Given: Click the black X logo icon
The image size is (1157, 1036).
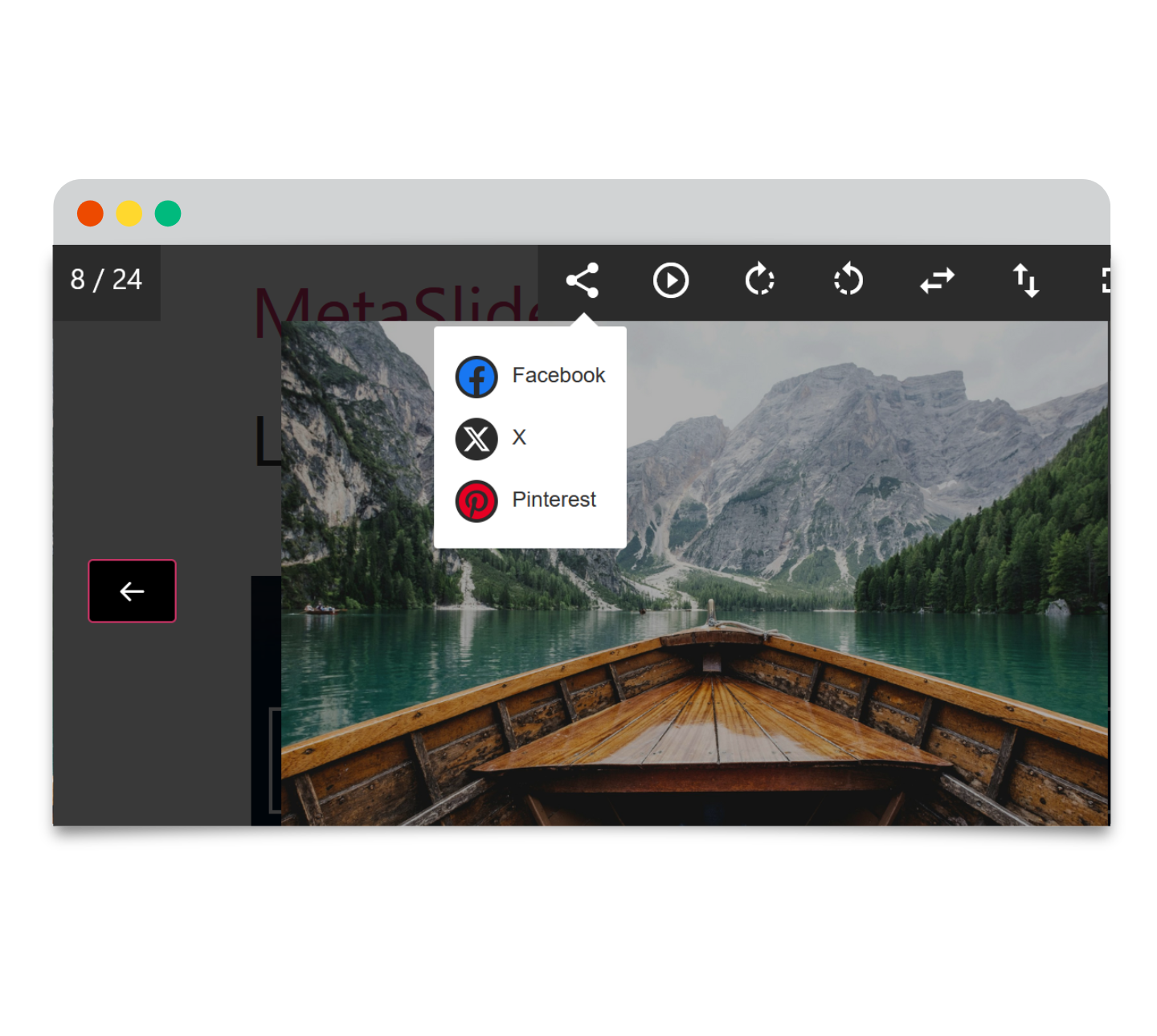Looking at the screenshot, I should click(x=476, y=438).
